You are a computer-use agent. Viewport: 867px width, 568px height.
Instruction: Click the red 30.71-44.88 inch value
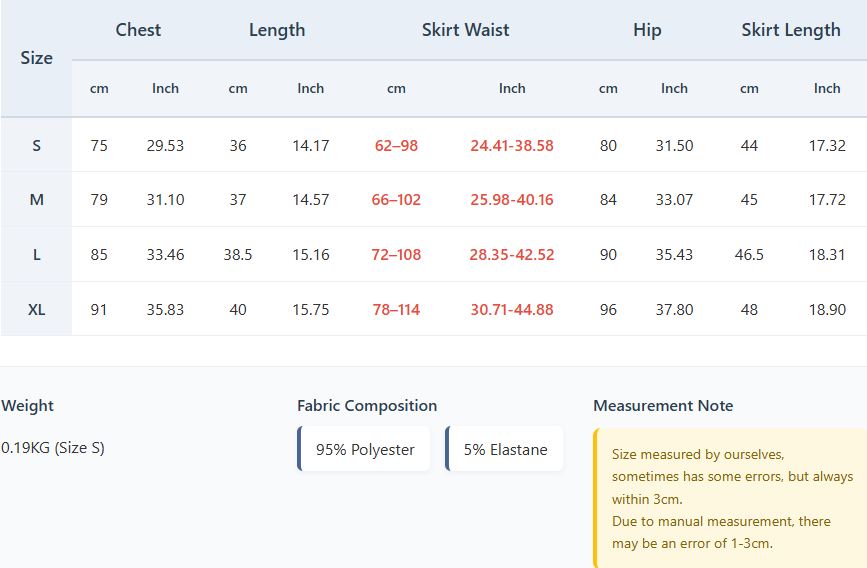(x=512, y=310)
